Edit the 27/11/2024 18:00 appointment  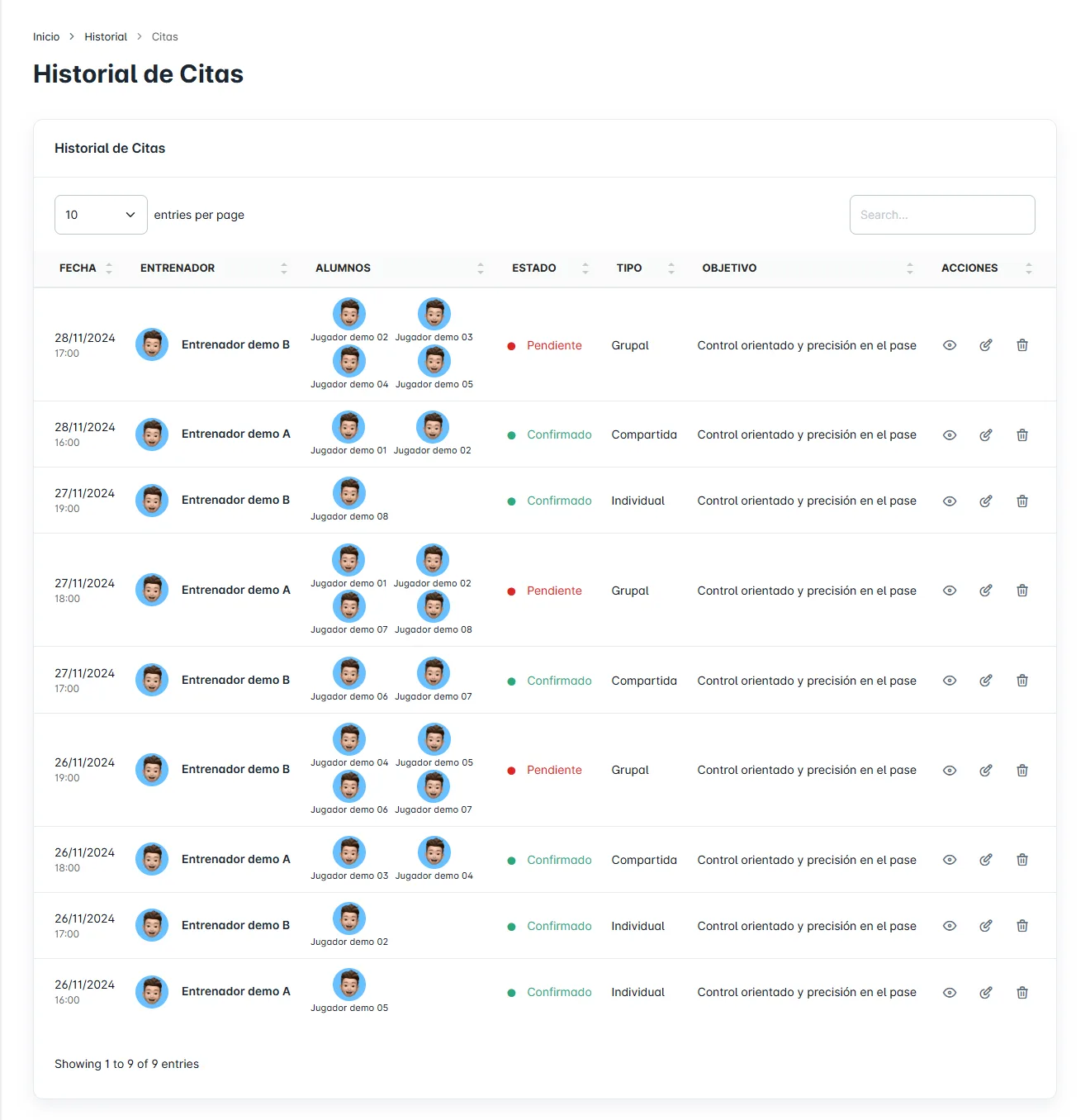click(986, 591)
